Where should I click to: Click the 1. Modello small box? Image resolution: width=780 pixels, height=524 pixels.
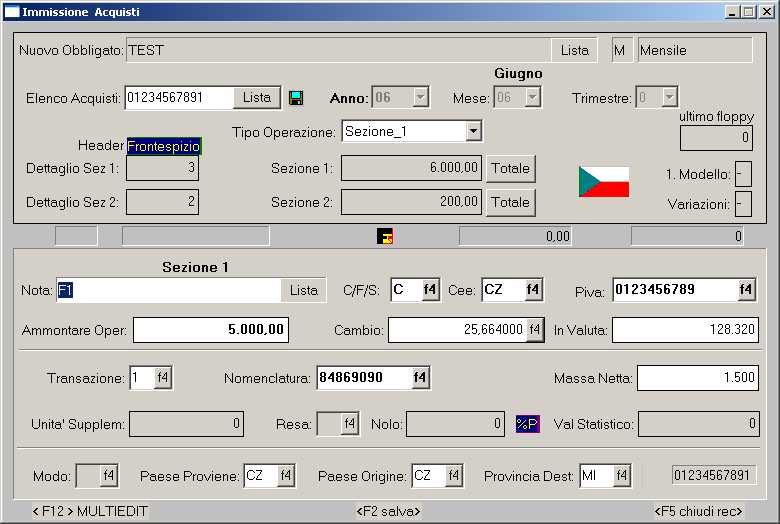[x=743, y=174]
